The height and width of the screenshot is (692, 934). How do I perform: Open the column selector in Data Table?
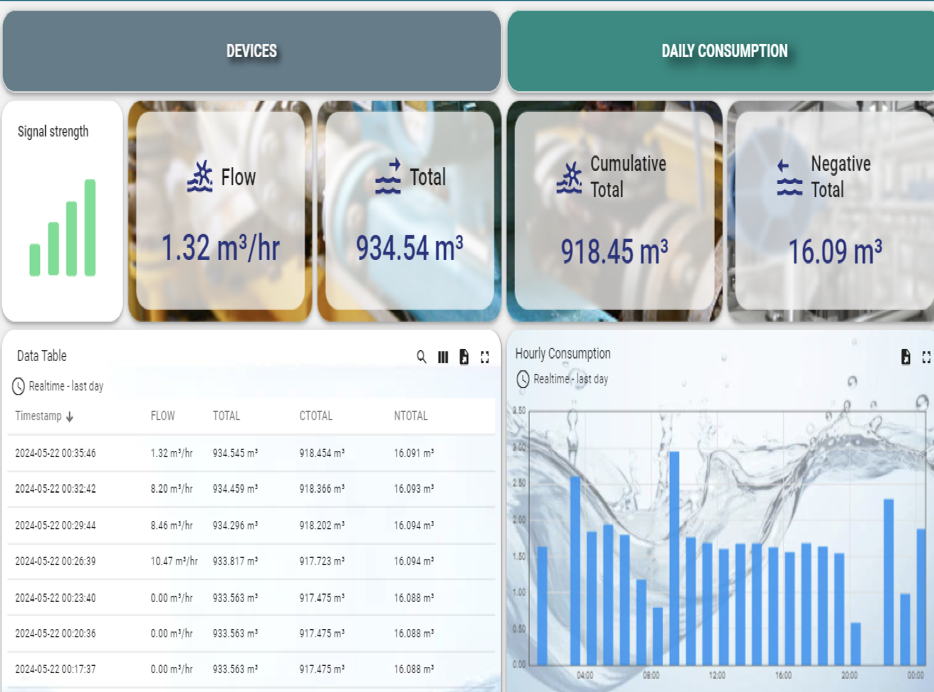click(x=443, y=357)
